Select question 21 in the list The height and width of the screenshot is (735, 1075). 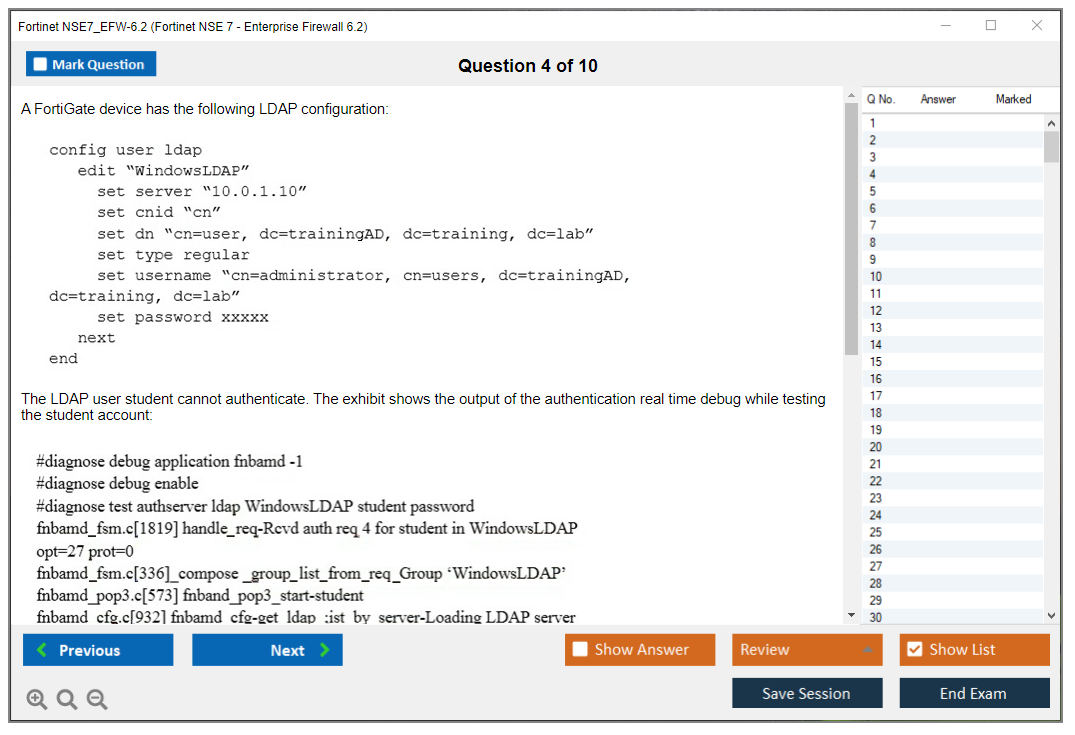876,464
